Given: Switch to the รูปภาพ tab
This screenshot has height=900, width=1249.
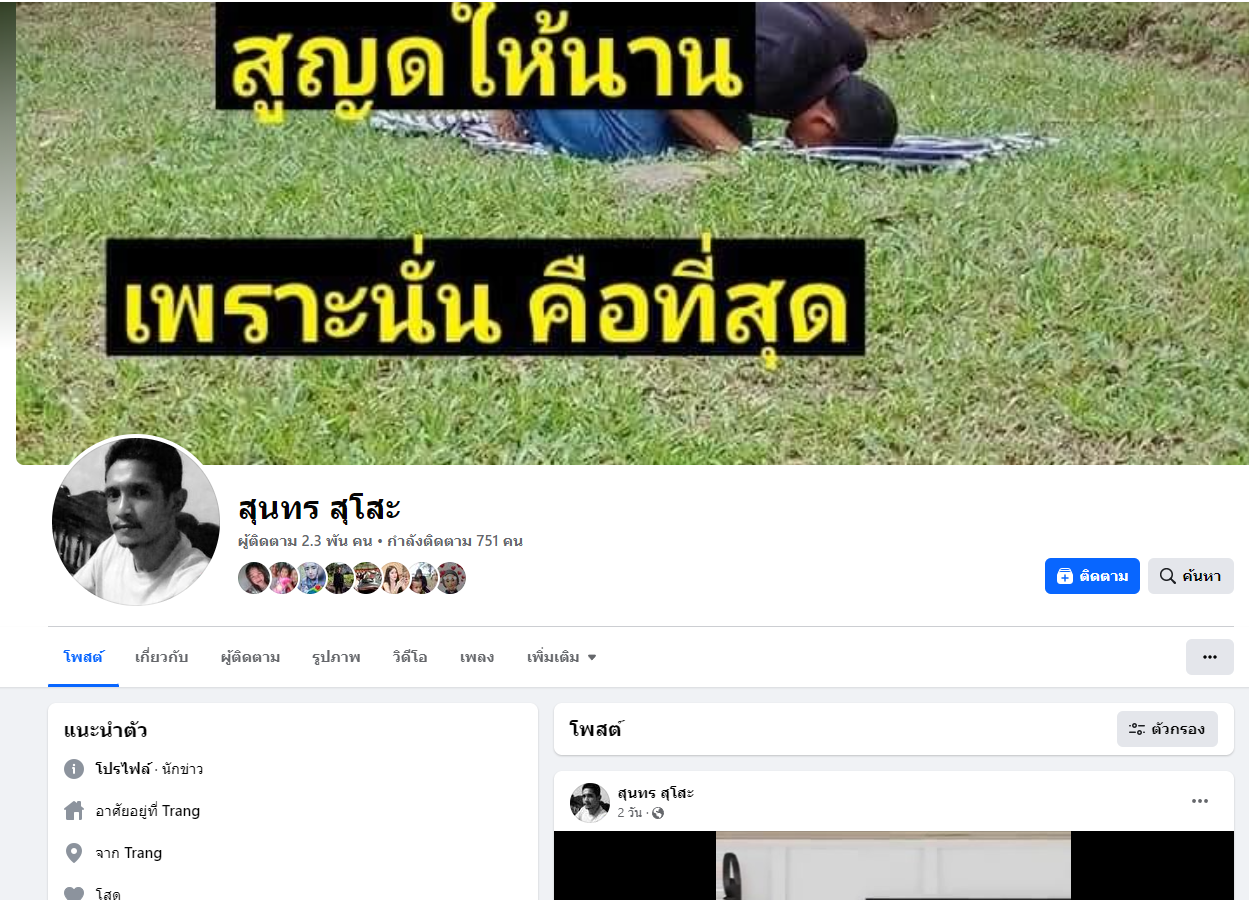Looking at the screenshot, I should click(x=336, y=657).
